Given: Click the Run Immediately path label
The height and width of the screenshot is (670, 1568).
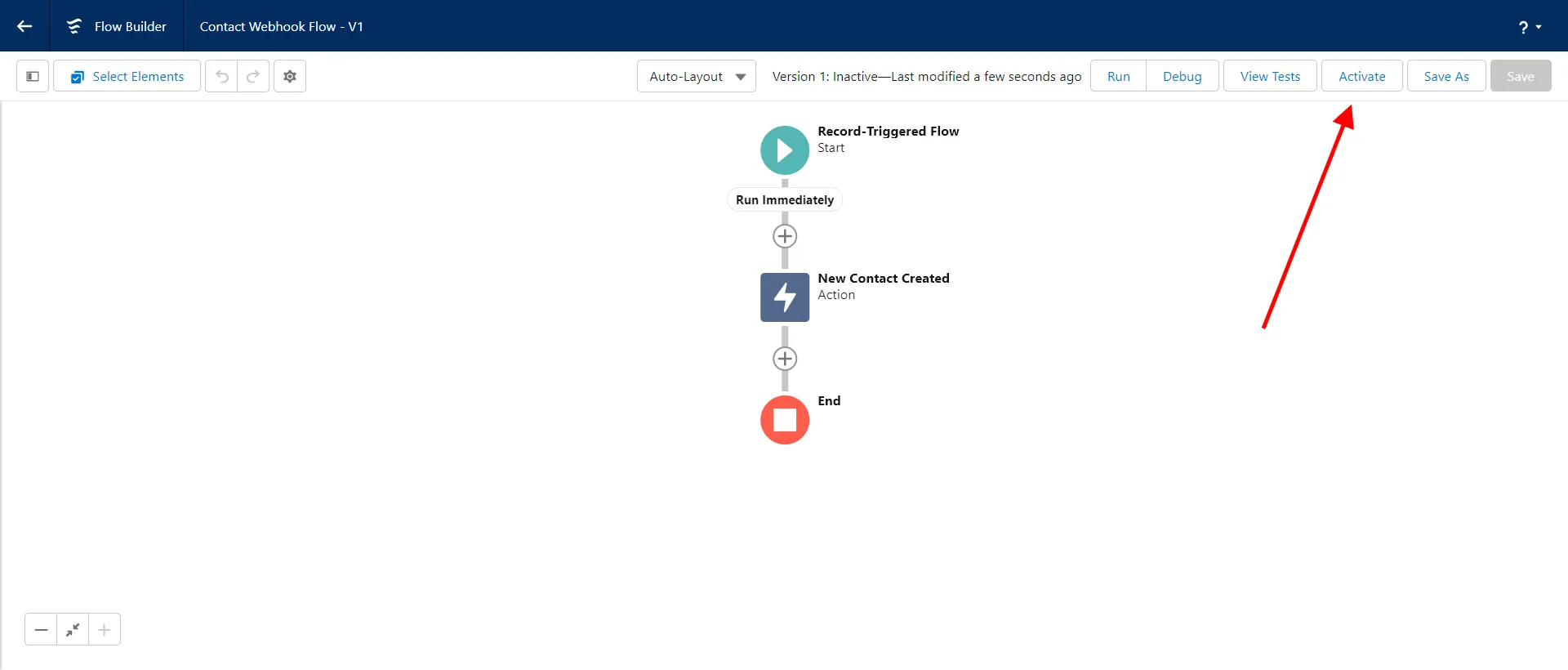Looking at the screenshot, I should [785, 199].
